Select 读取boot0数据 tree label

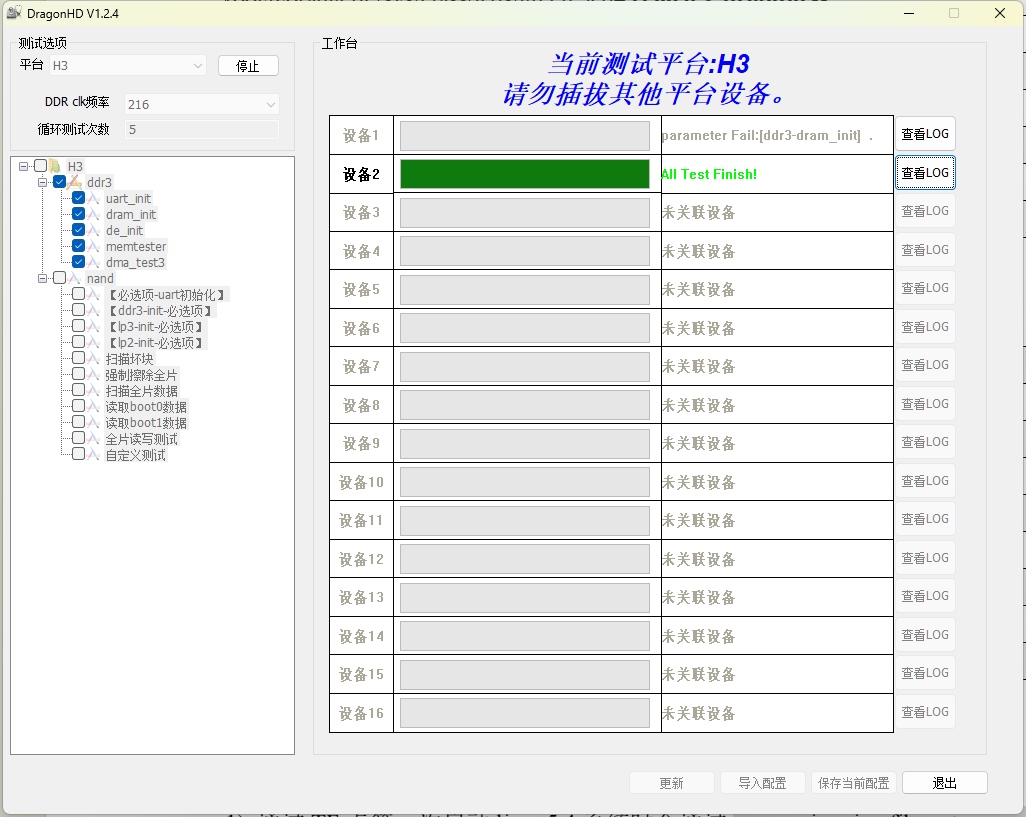pyautogui.click(x=146, y=407)
